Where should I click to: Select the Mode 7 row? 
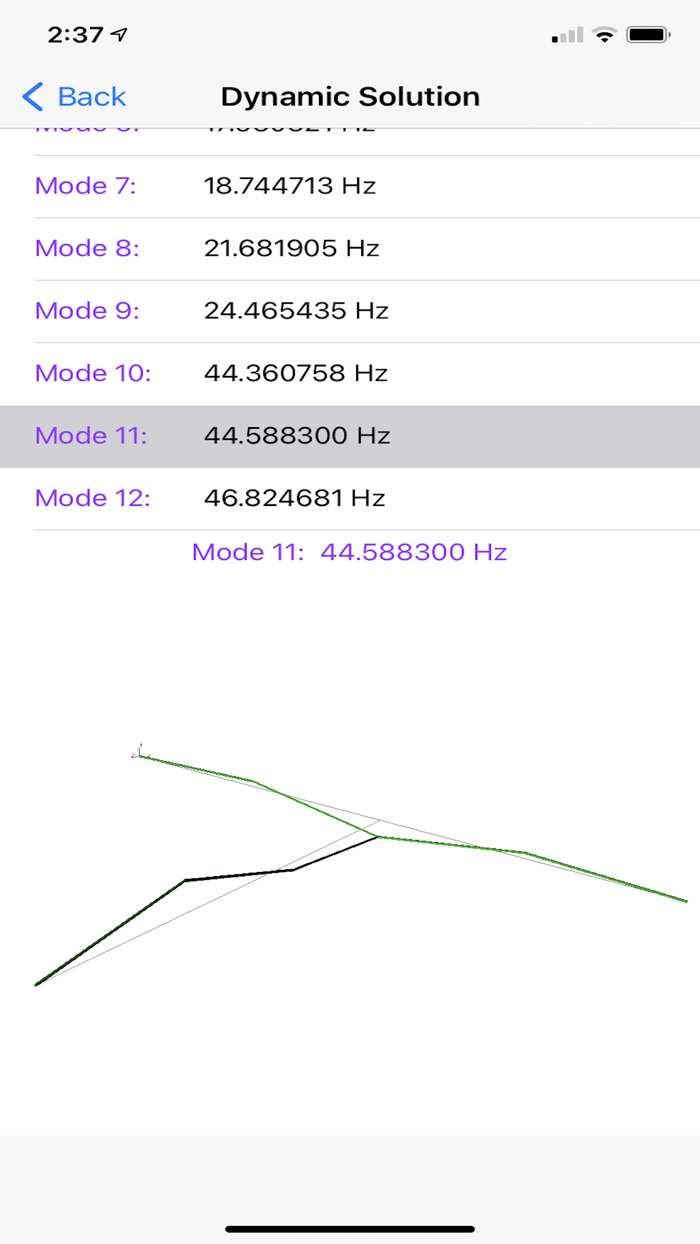click(350, 186)
